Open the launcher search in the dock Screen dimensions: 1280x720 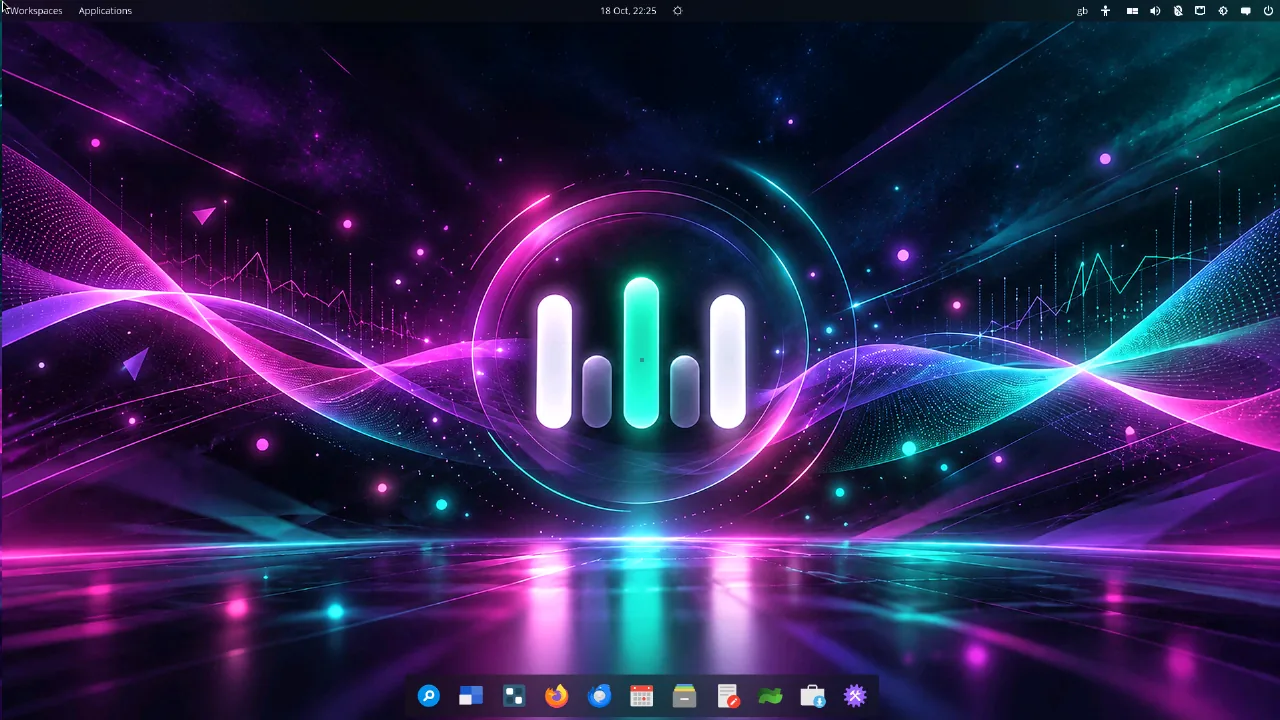point(429,696)
